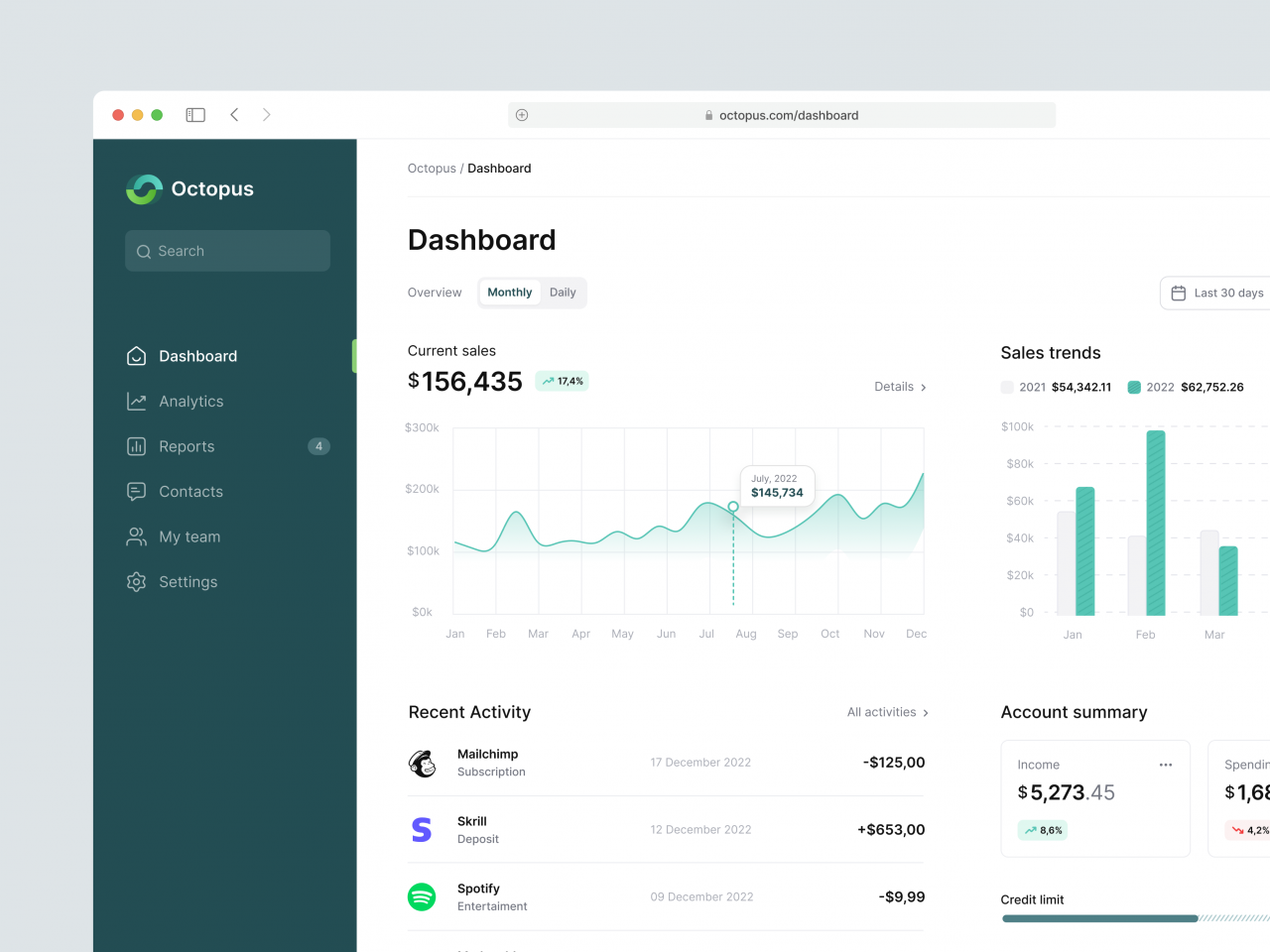Click the Account summary heading
This screenshot has height=952, width=1270.
[x=1075, y=712]
